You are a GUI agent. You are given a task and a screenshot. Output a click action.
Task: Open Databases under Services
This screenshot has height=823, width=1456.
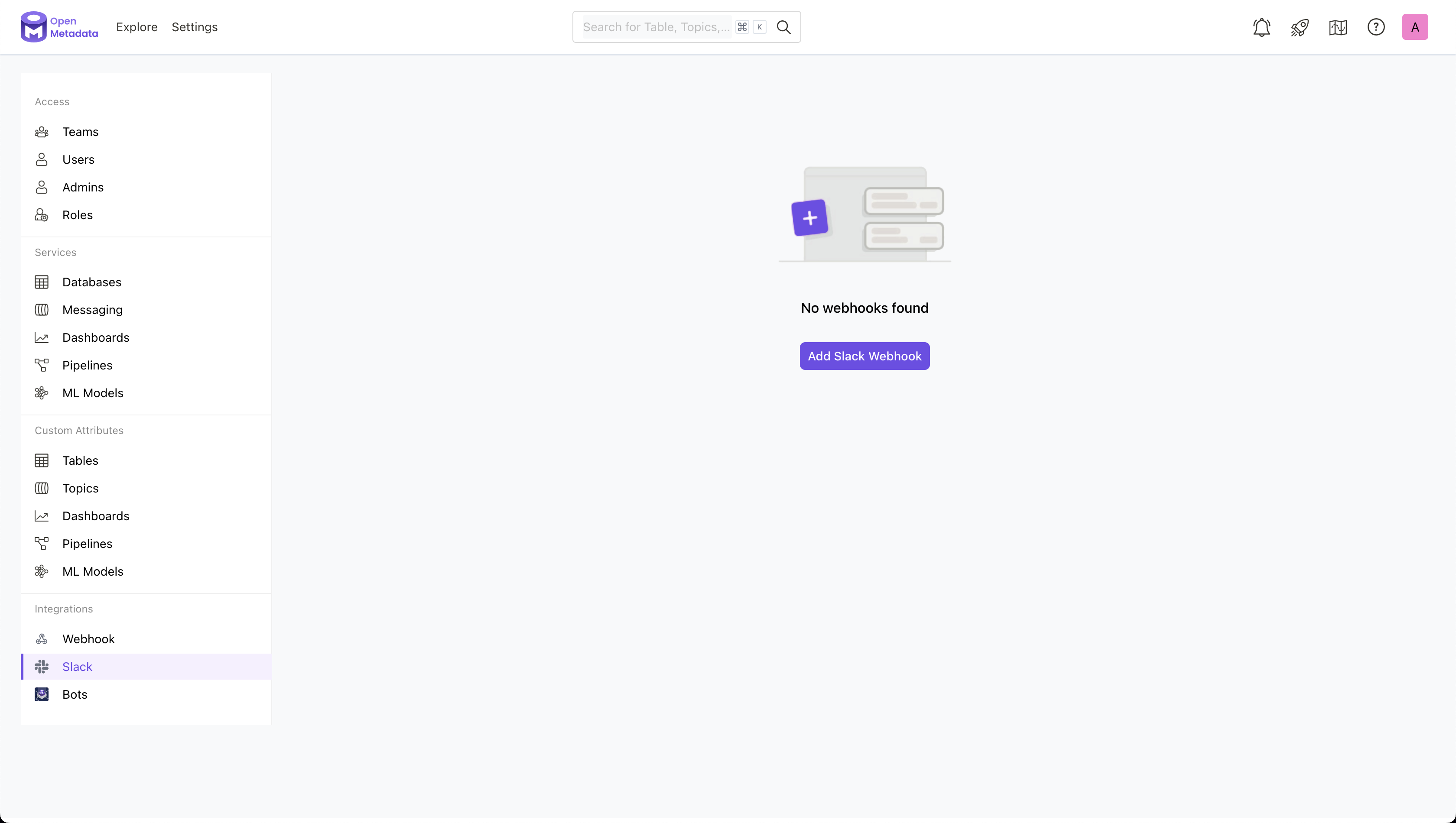[x=91, y=282]
